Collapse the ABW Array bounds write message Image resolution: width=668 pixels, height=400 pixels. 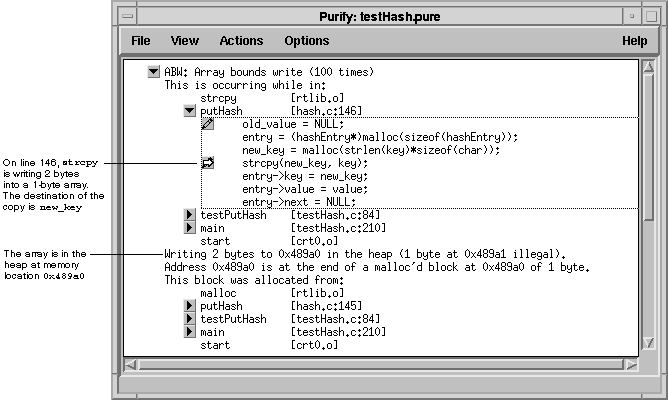[153, 72]
